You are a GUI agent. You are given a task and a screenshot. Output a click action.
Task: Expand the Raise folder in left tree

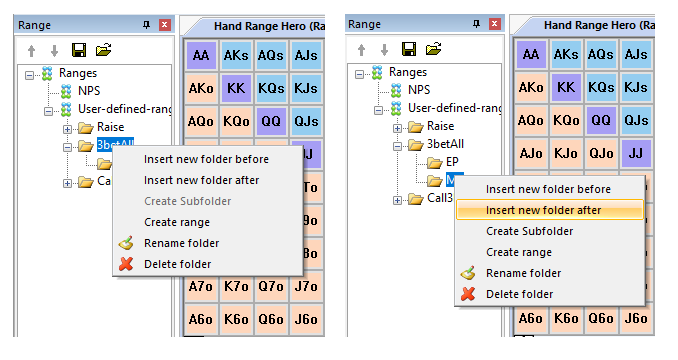[67, 129]
